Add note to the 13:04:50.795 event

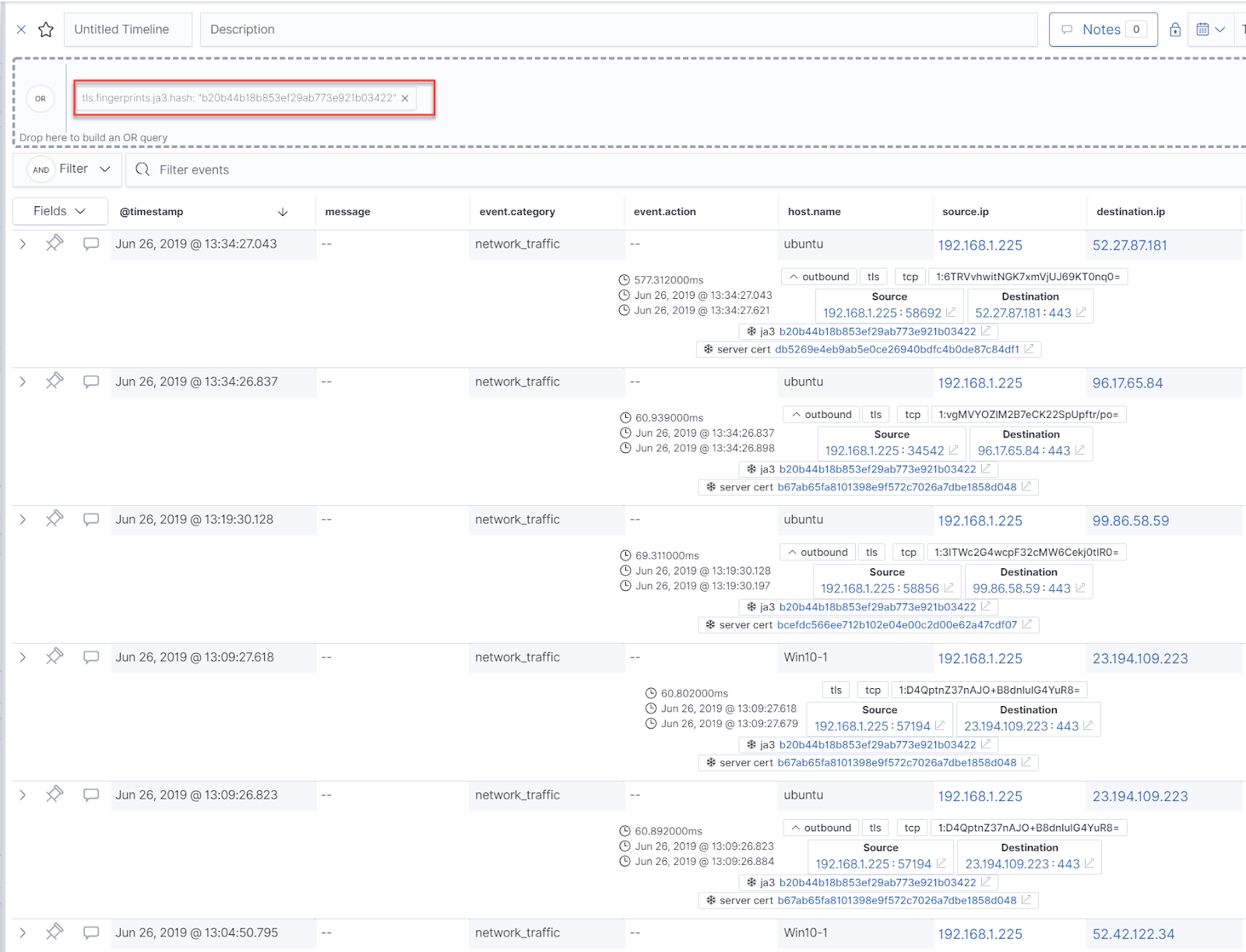(x=91, y=933)
